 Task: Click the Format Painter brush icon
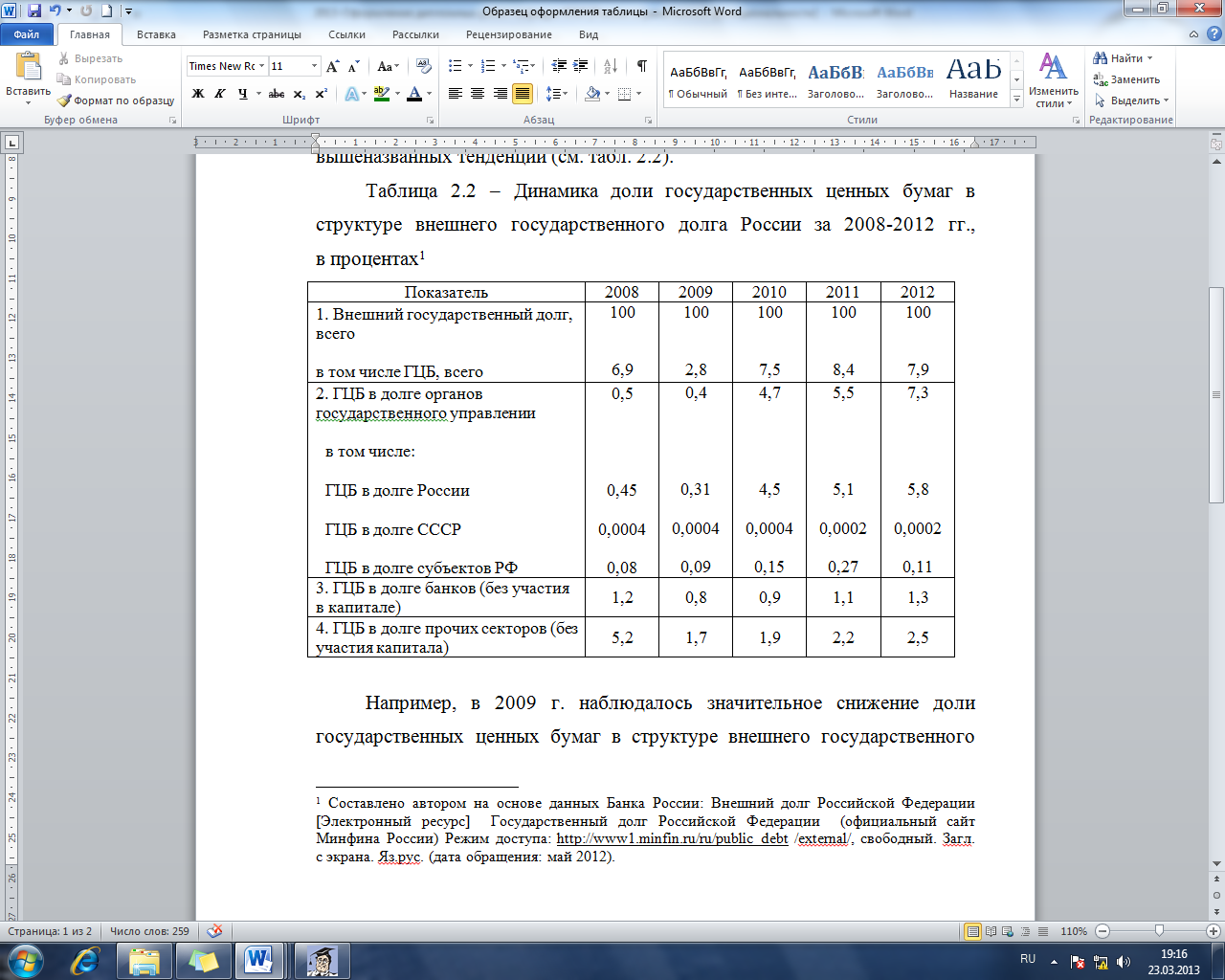[x=64, y=100]
